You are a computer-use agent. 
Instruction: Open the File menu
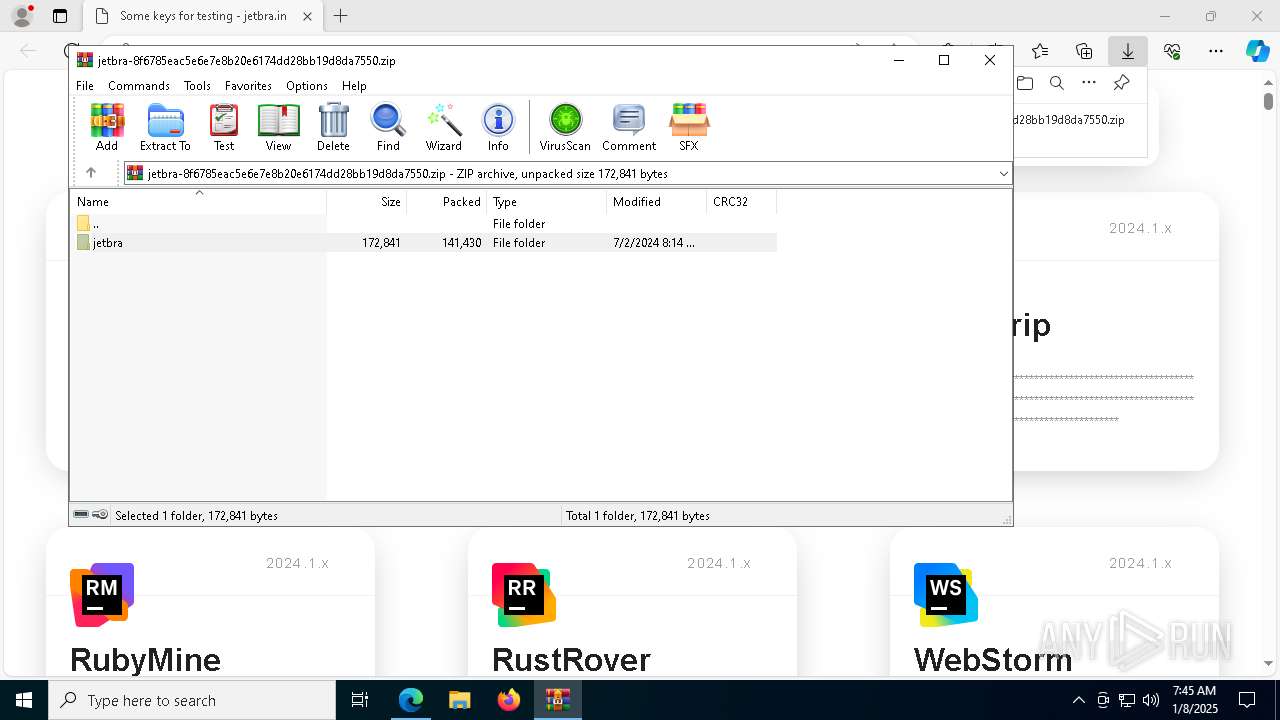coord(85,86)
